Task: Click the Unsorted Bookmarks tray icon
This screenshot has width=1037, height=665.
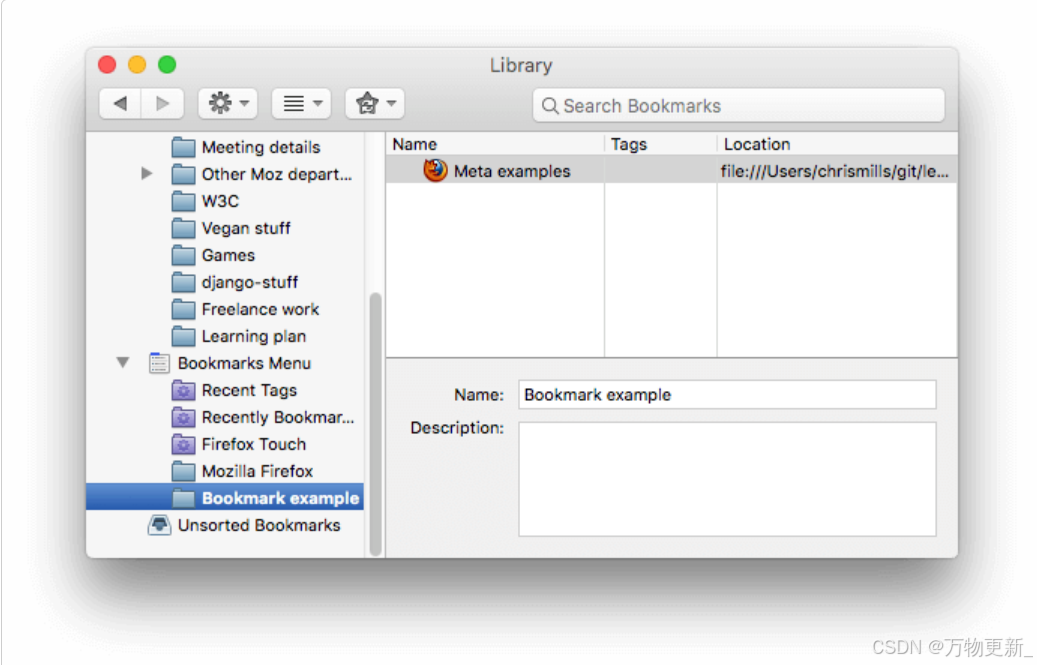Action: coord(159,525)
